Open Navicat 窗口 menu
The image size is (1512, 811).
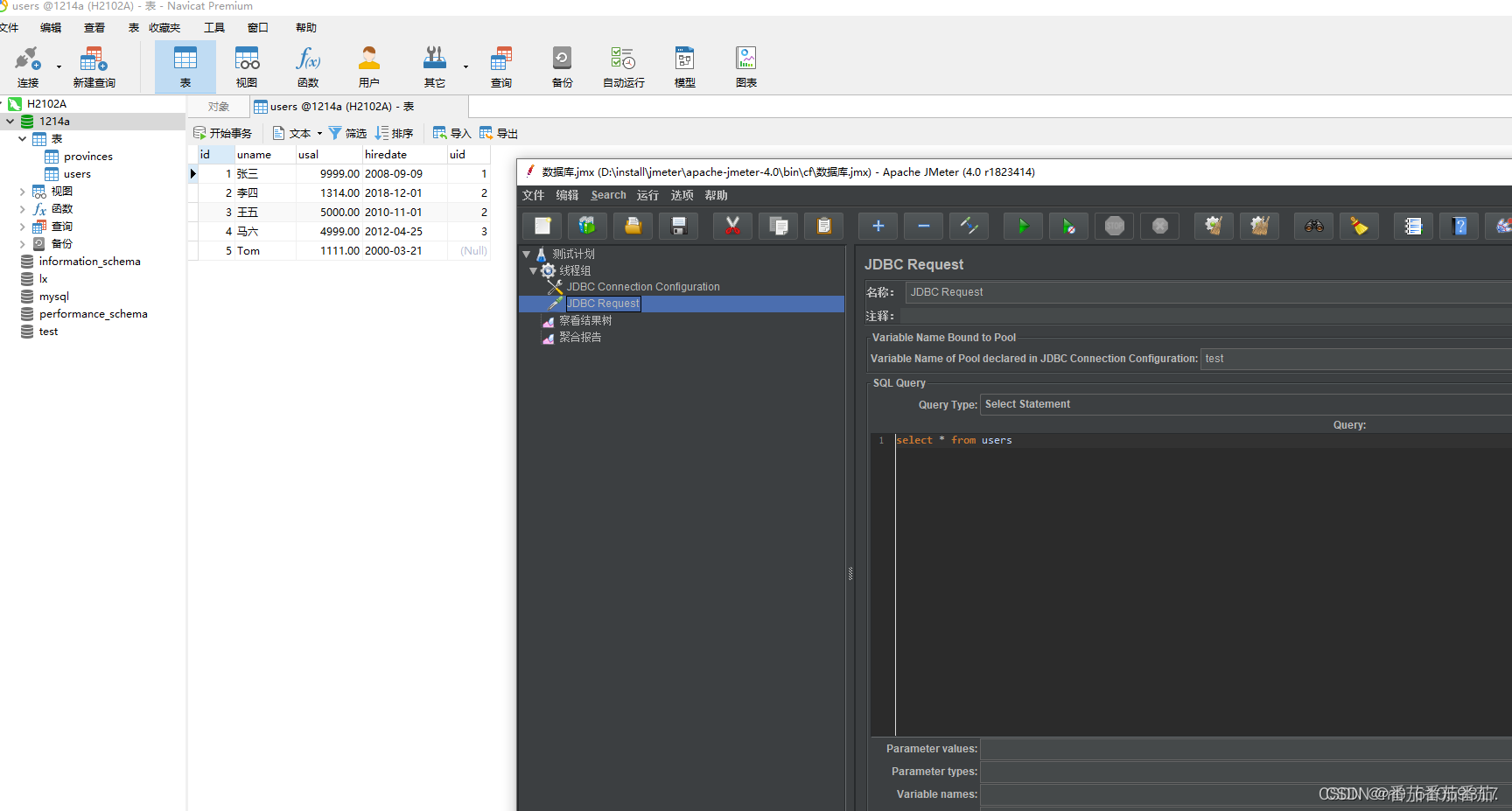click(258, 28)
